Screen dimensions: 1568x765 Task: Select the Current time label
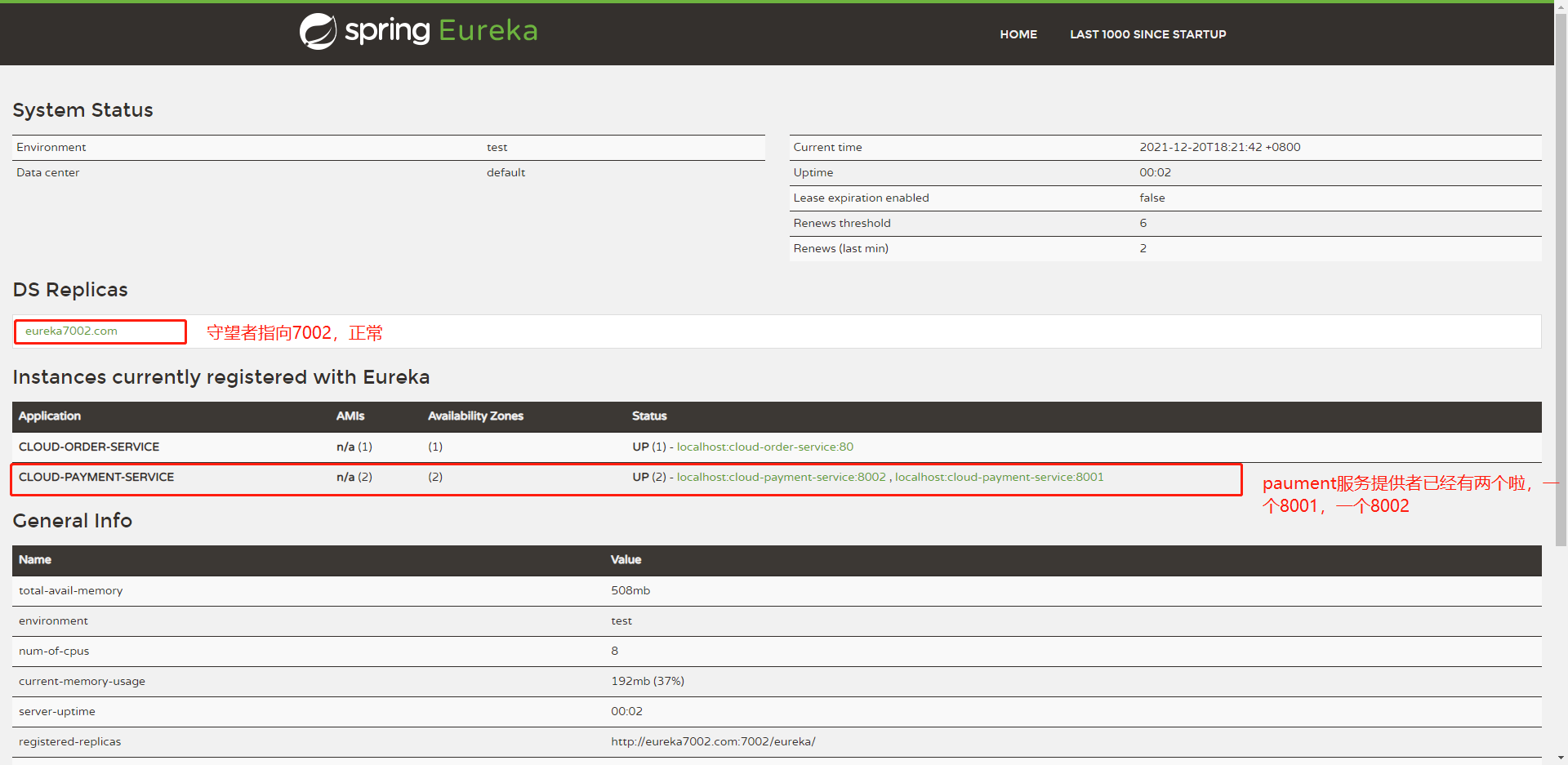point(827,147)
